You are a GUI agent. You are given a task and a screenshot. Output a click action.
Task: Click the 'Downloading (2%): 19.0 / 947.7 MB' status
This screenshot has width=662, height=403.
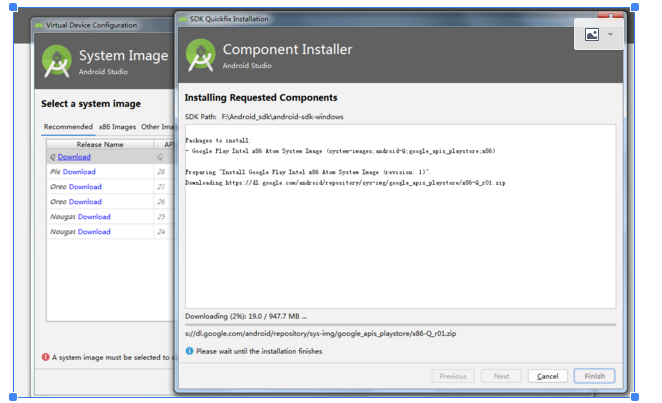pyautogui.click(x=246, y=316)
